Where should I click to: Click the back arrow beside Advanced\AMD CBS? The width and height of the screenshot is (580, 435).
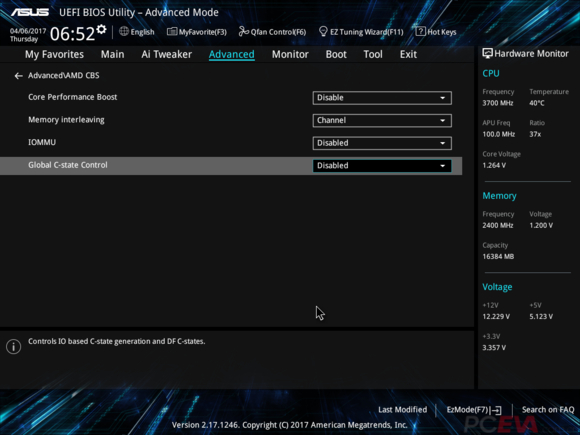pos(18,76)
